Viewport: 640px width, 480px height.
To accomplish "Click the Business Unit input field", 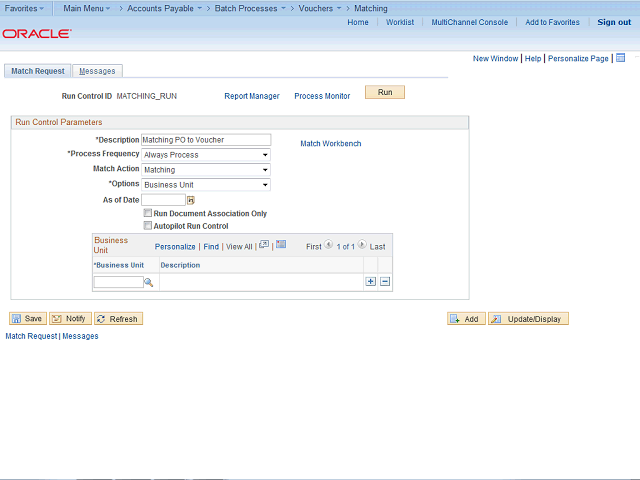I will tap(118, 282).
